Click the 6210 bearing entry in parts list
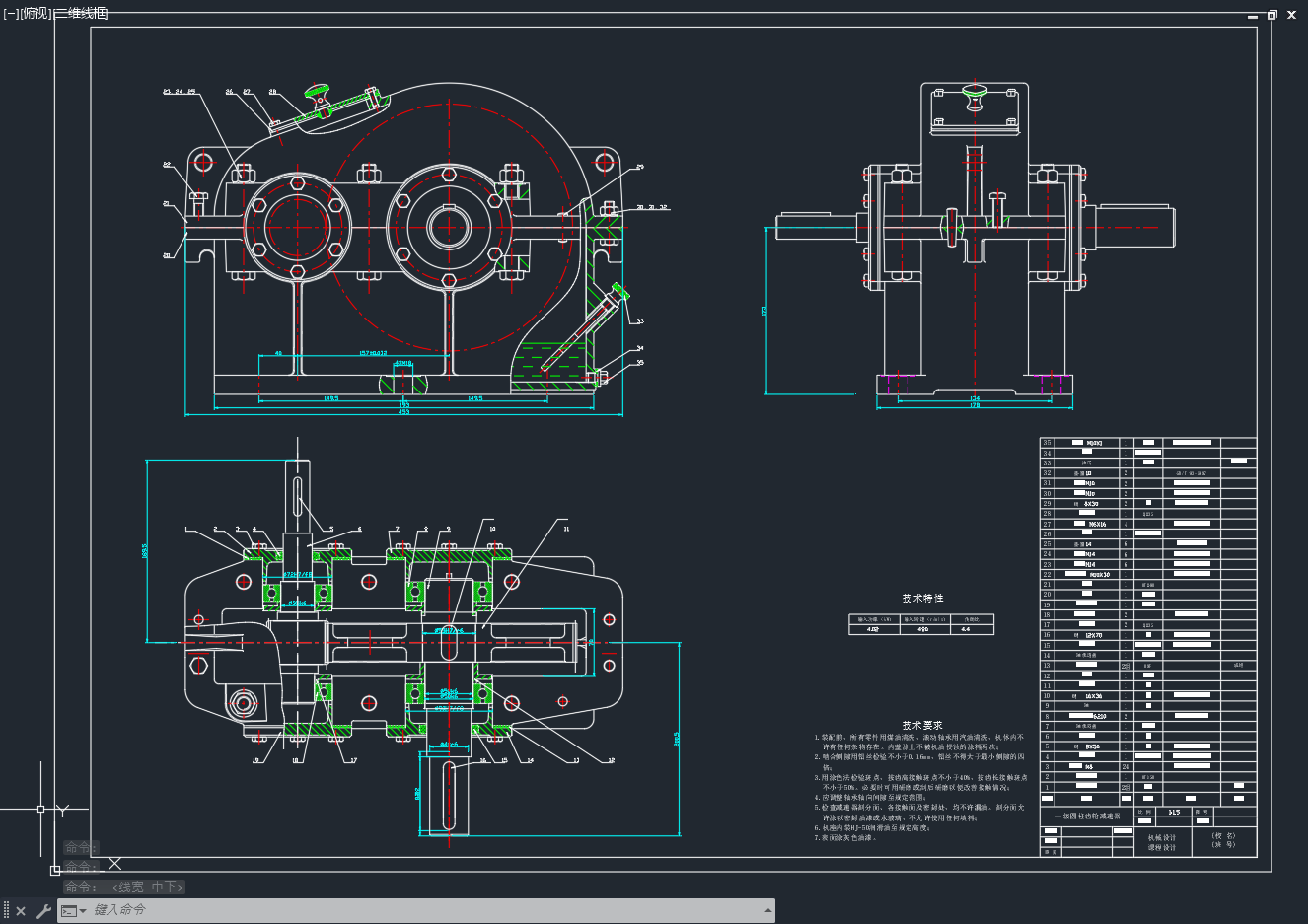This screenshot has height=924, width=1308. pos(1099,716)
